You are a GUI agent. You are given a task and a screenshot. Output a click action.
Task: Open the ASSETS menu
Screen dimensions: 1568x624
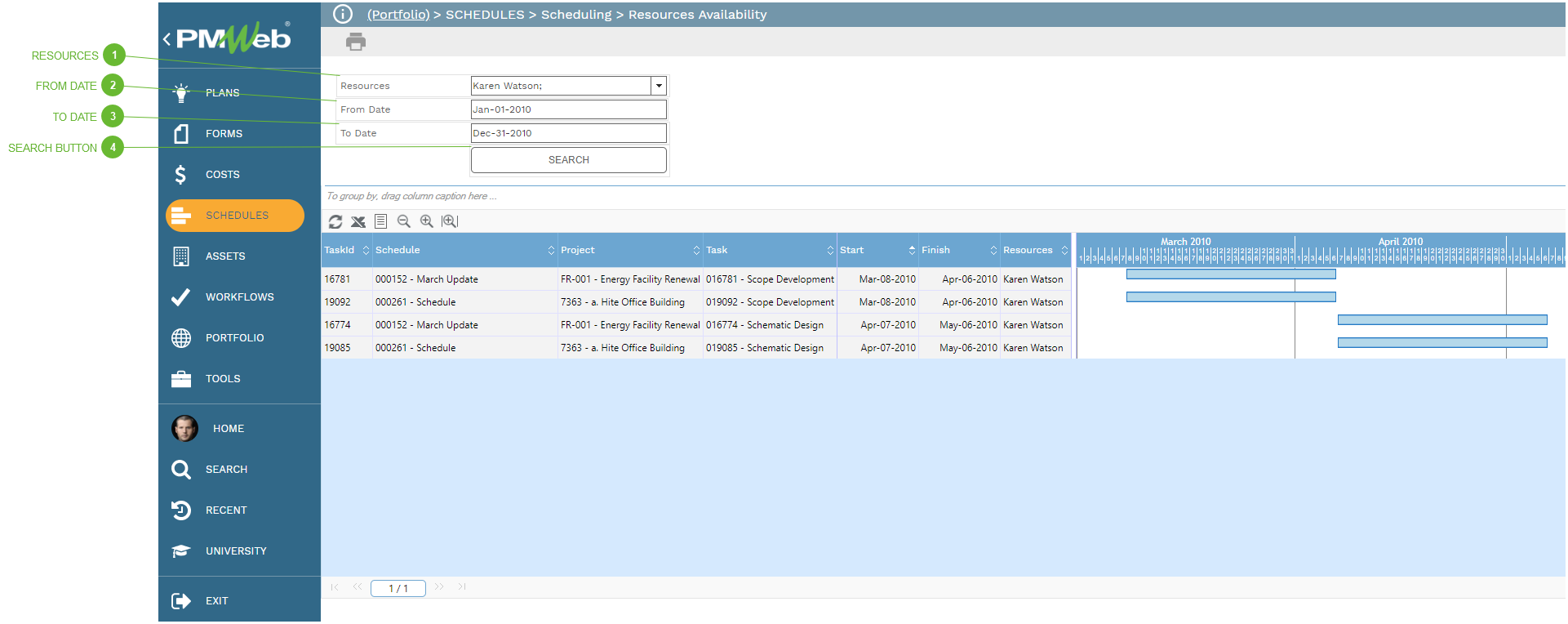tap(225, 256)
